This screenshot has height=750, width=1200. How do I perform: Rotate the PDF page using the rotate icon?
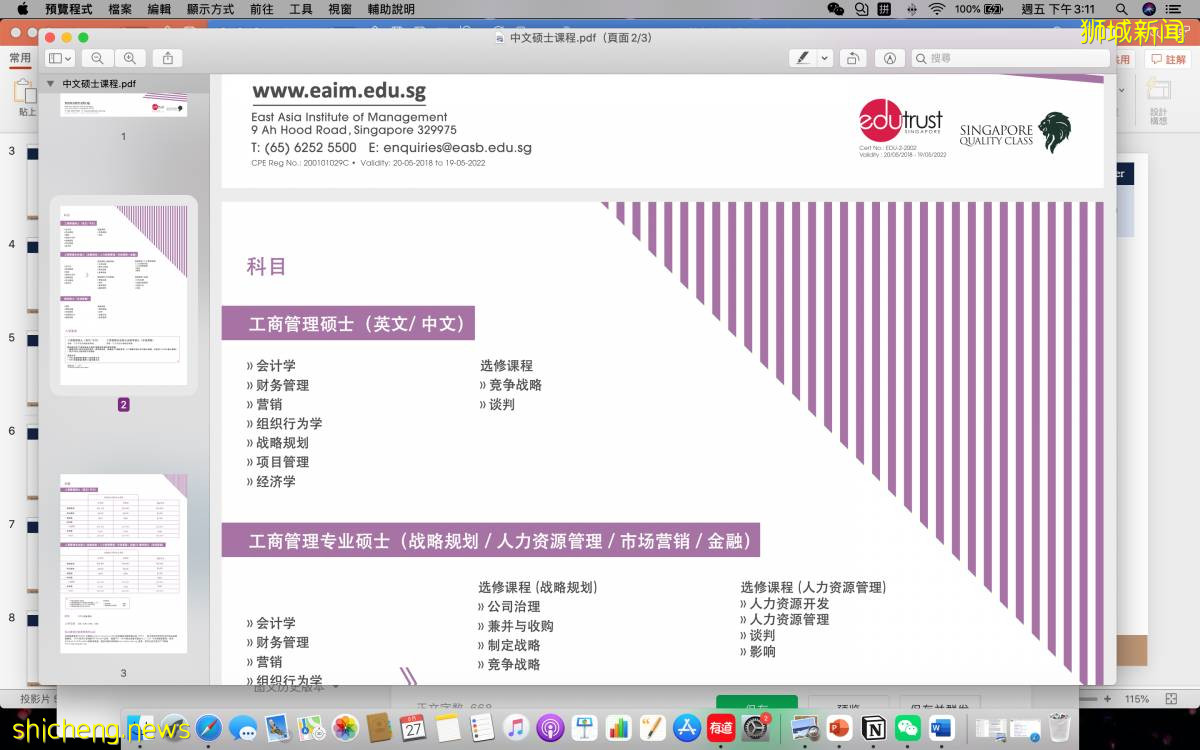852,58
